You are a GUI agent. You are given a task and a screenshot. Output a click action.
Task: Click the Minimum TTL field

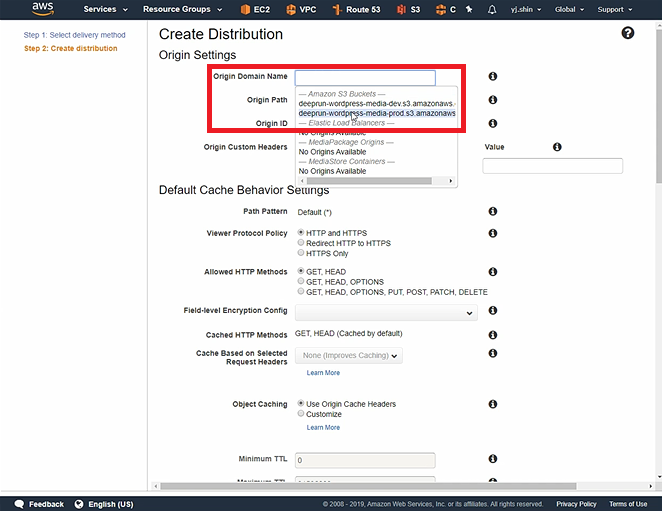tap(365, 461)
